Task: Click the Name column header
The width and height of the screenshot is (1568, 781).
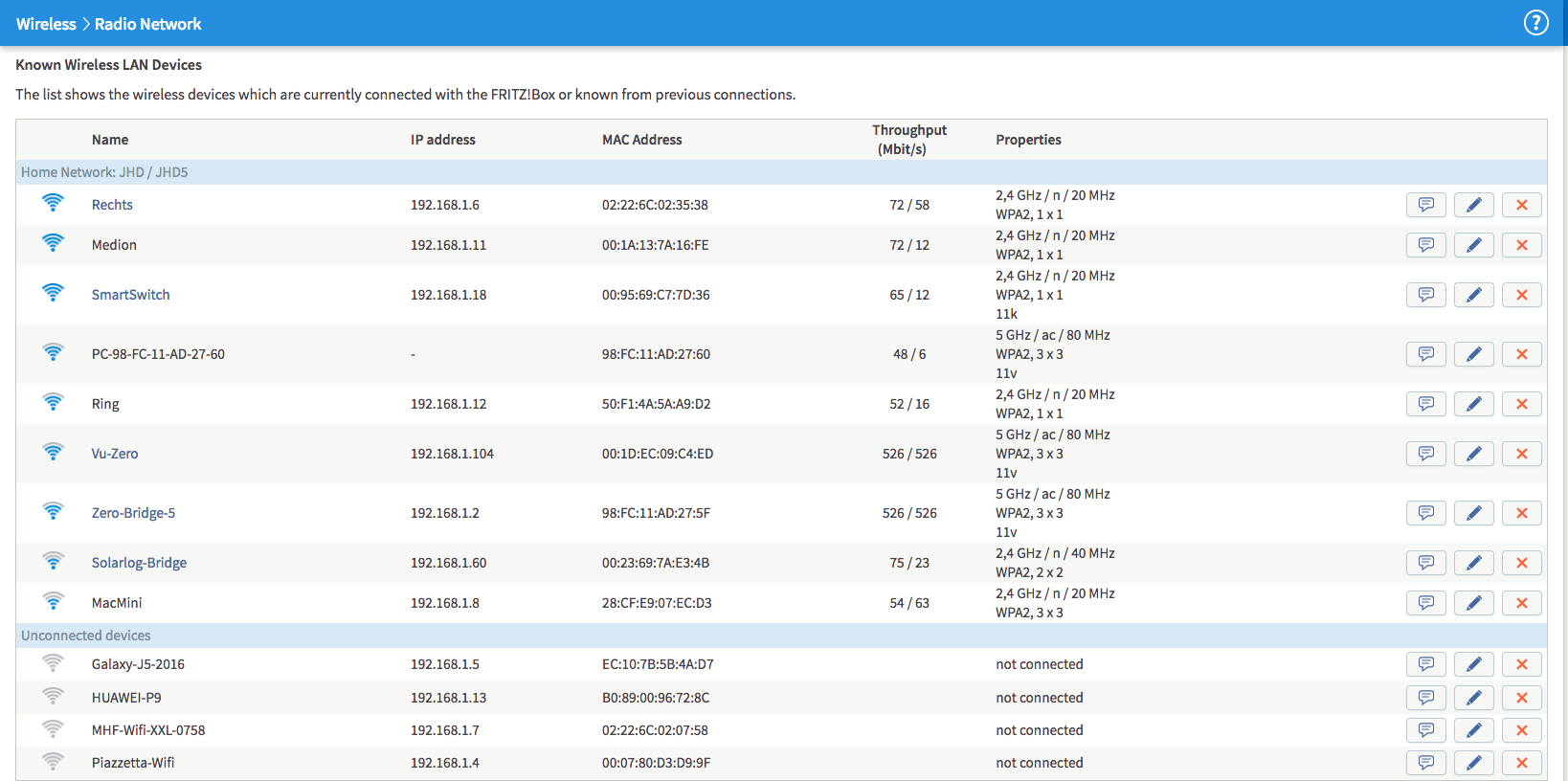Action: [110, 140]
